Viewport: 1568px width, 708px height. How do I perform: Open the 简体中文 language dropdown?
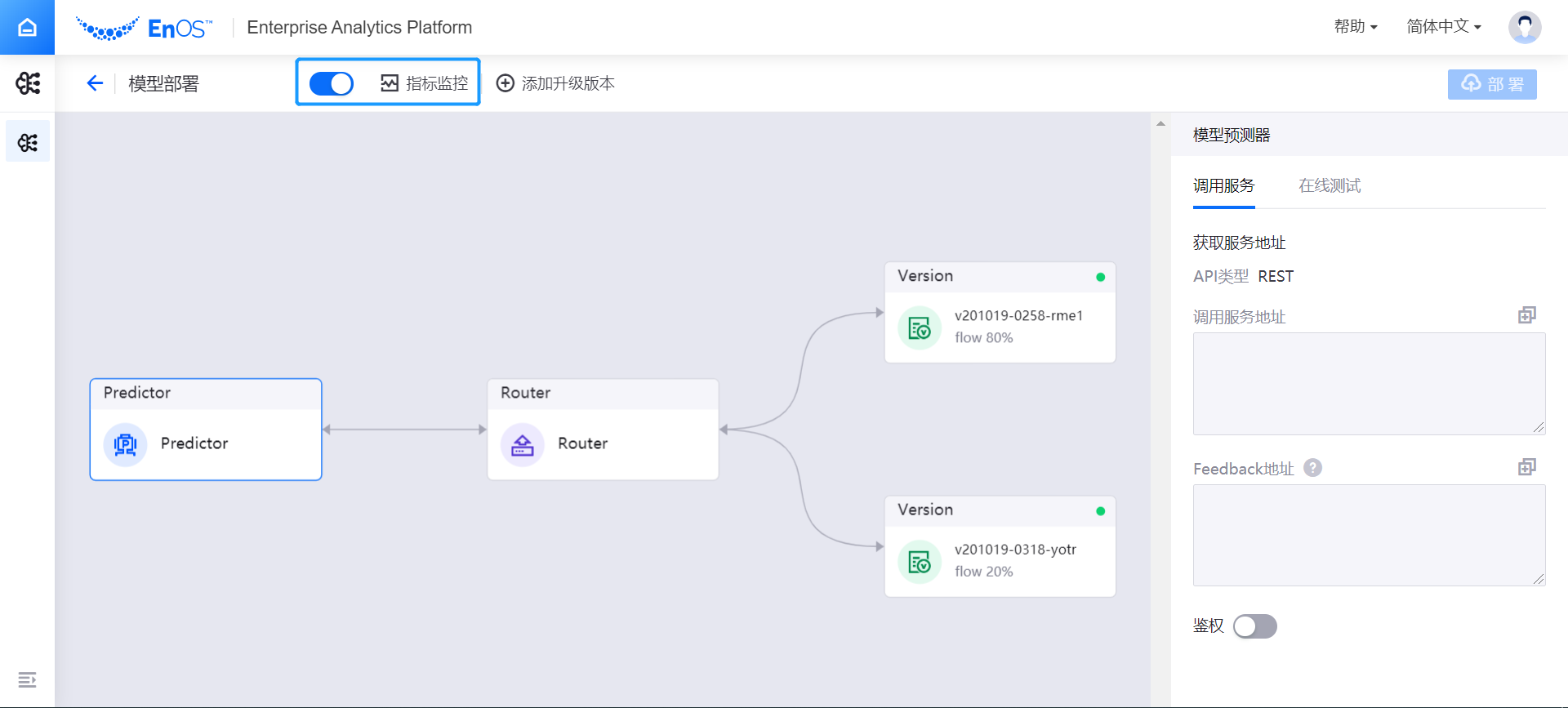pyautogui.click(x=1443, y=27)
